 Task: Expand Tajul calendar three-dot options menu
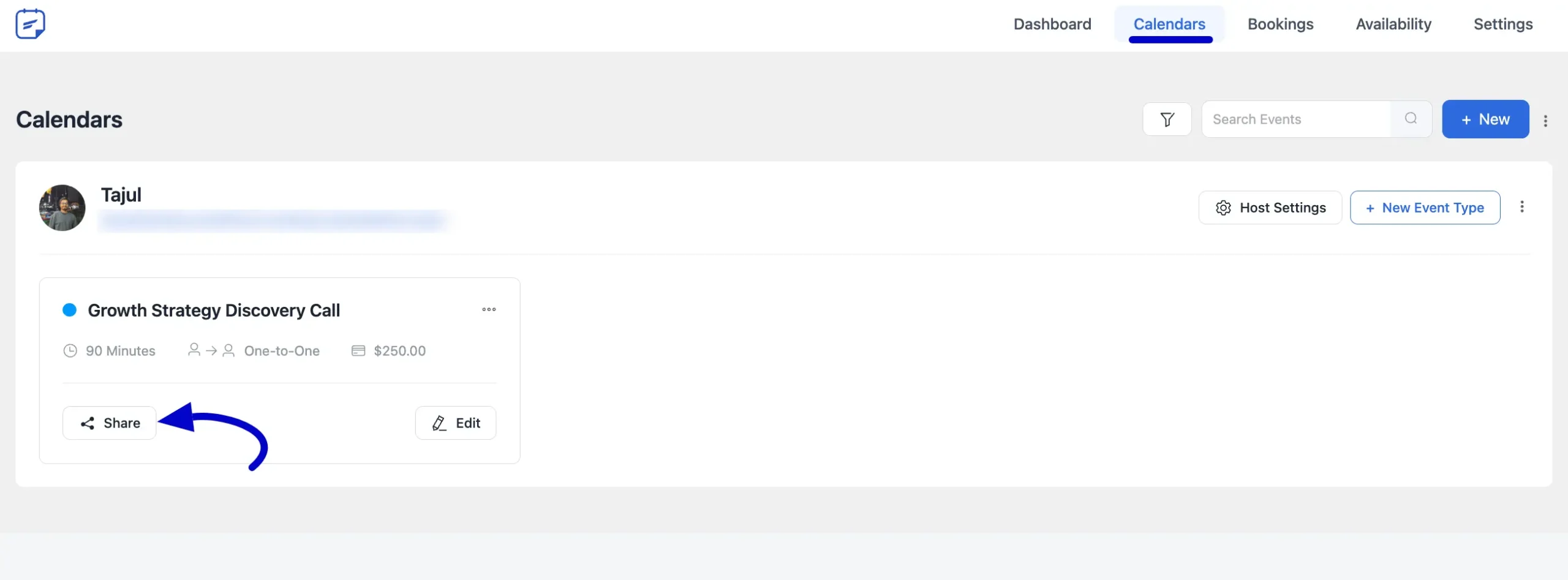(1521, 207)
